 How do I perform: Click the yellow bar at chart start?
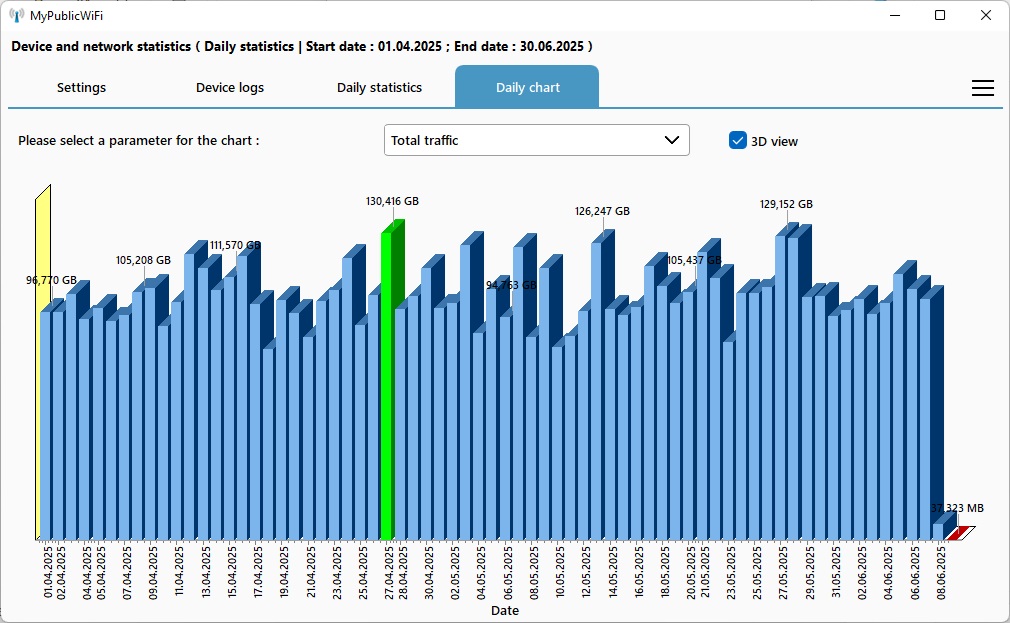(41, 370)
